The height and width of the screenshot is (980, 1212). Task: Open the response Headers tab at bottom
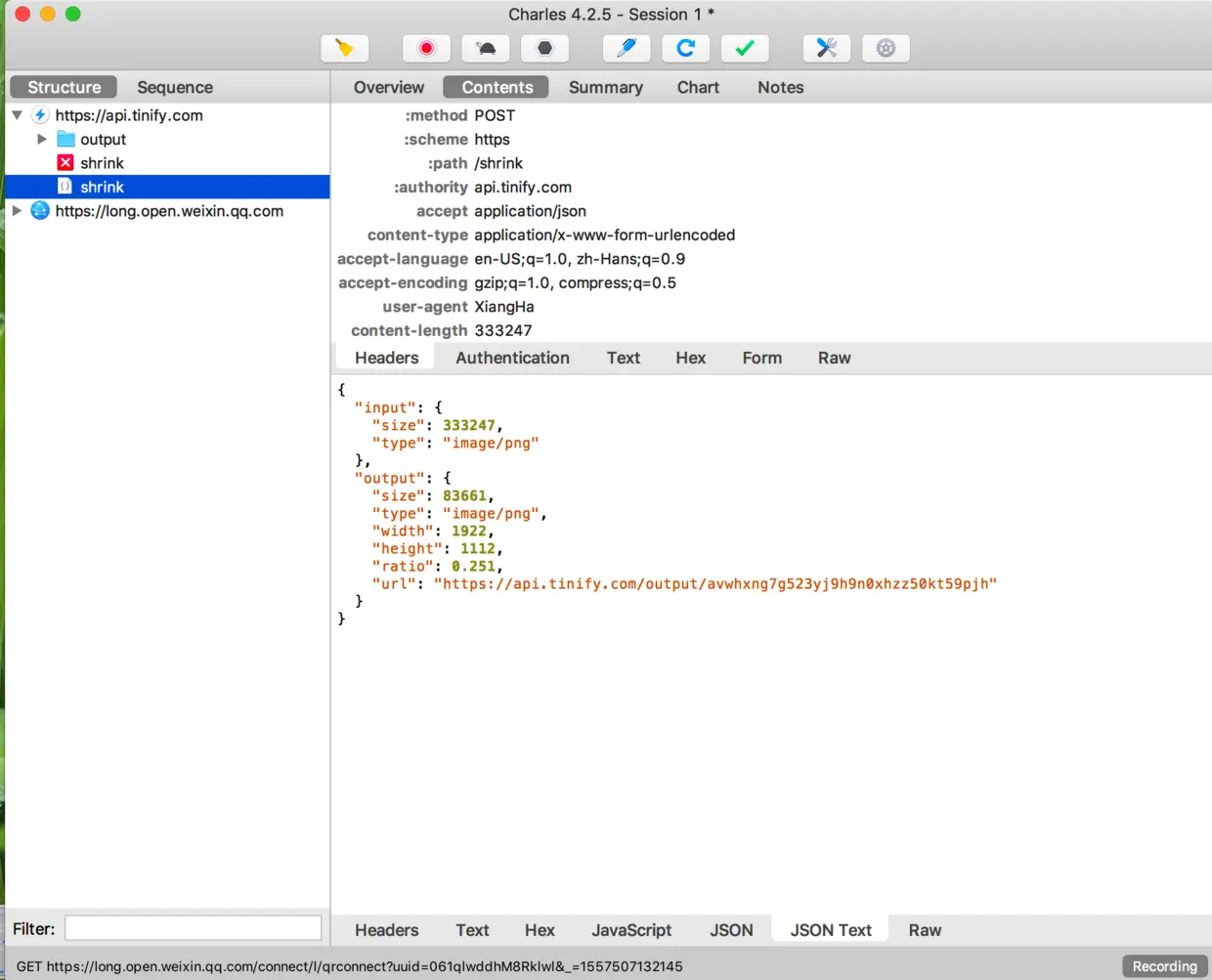[x=387, y=930]
